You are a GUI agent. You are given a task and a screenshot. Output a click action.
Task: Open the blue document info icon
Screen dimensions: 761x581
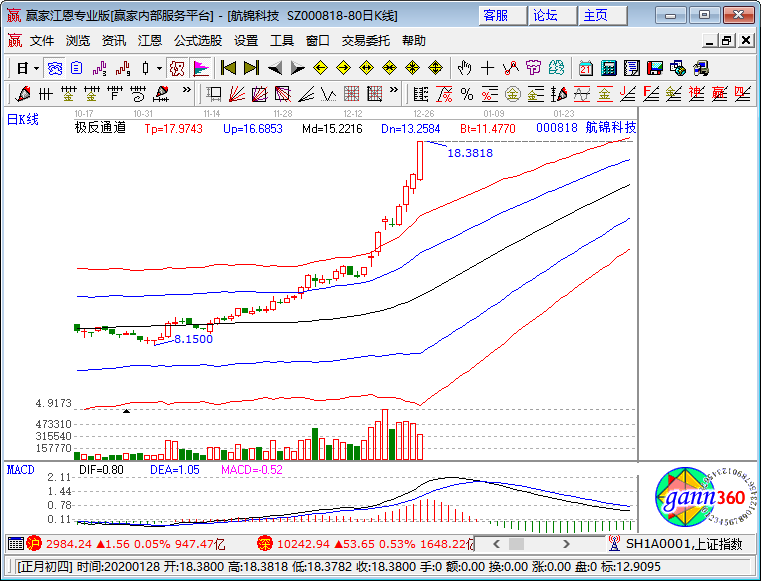click(x=77, y=68)
